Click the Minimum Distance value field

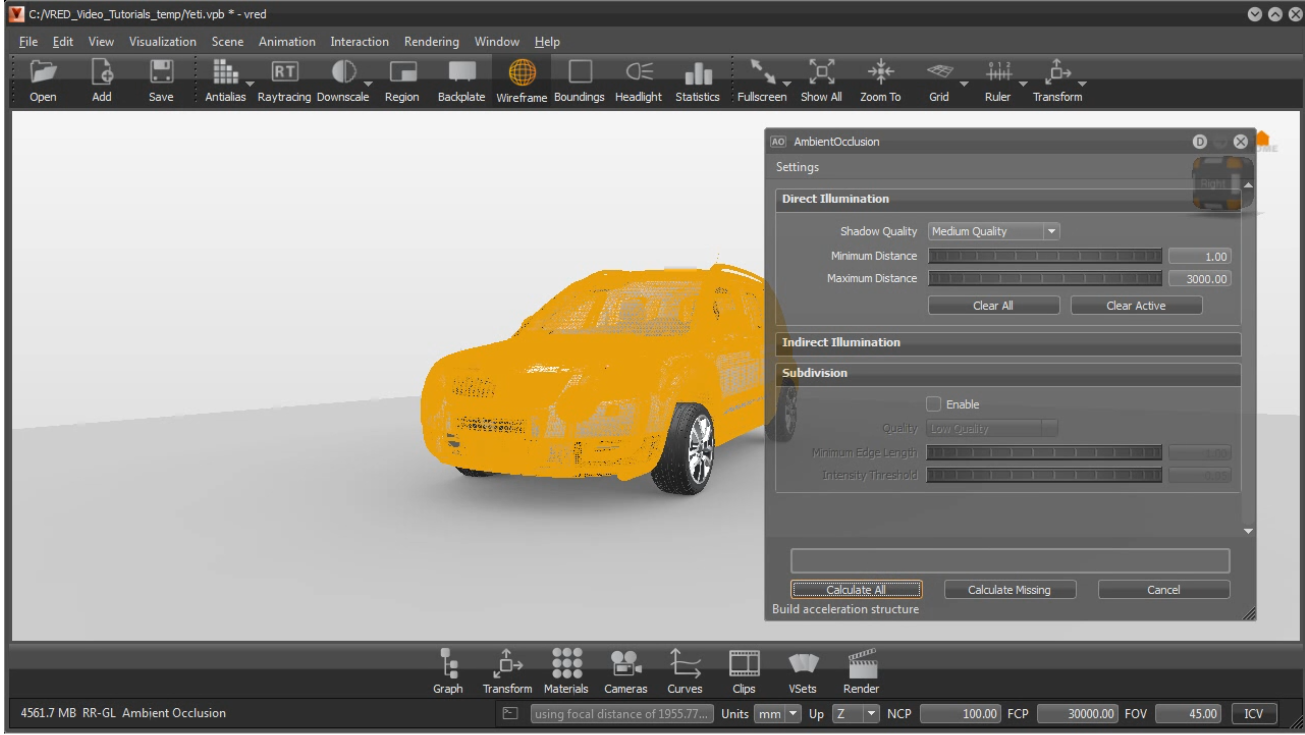tap(1200, 256)
